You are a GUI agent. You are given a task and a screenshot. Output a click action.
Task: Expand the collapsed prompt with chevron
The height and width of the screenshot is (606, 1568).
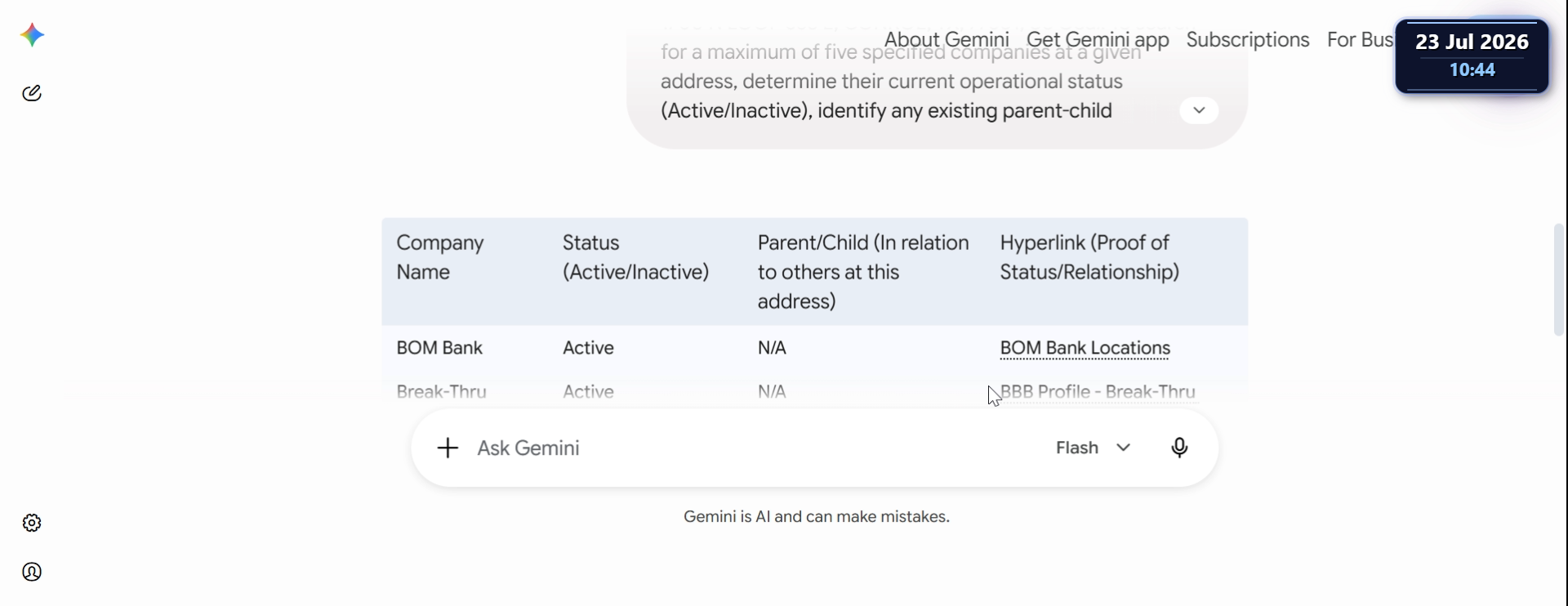1199,110
